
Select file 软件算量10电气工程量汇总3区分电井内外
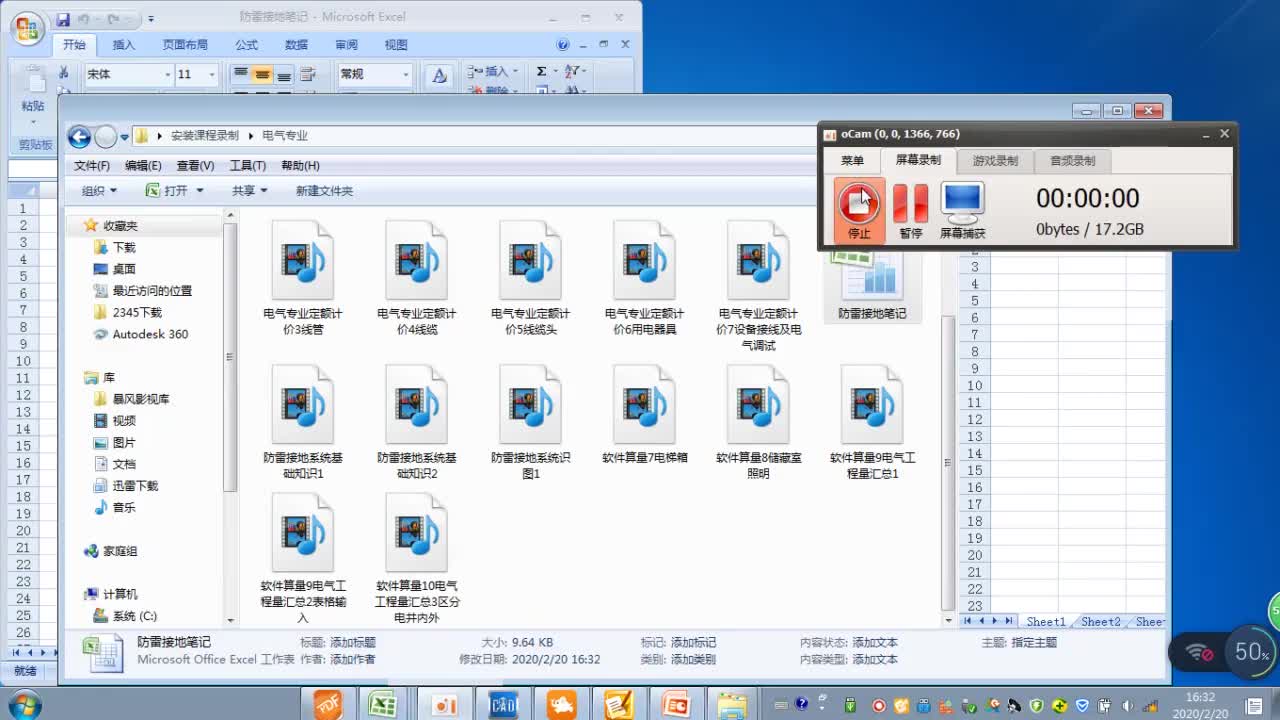coord(417,558)
